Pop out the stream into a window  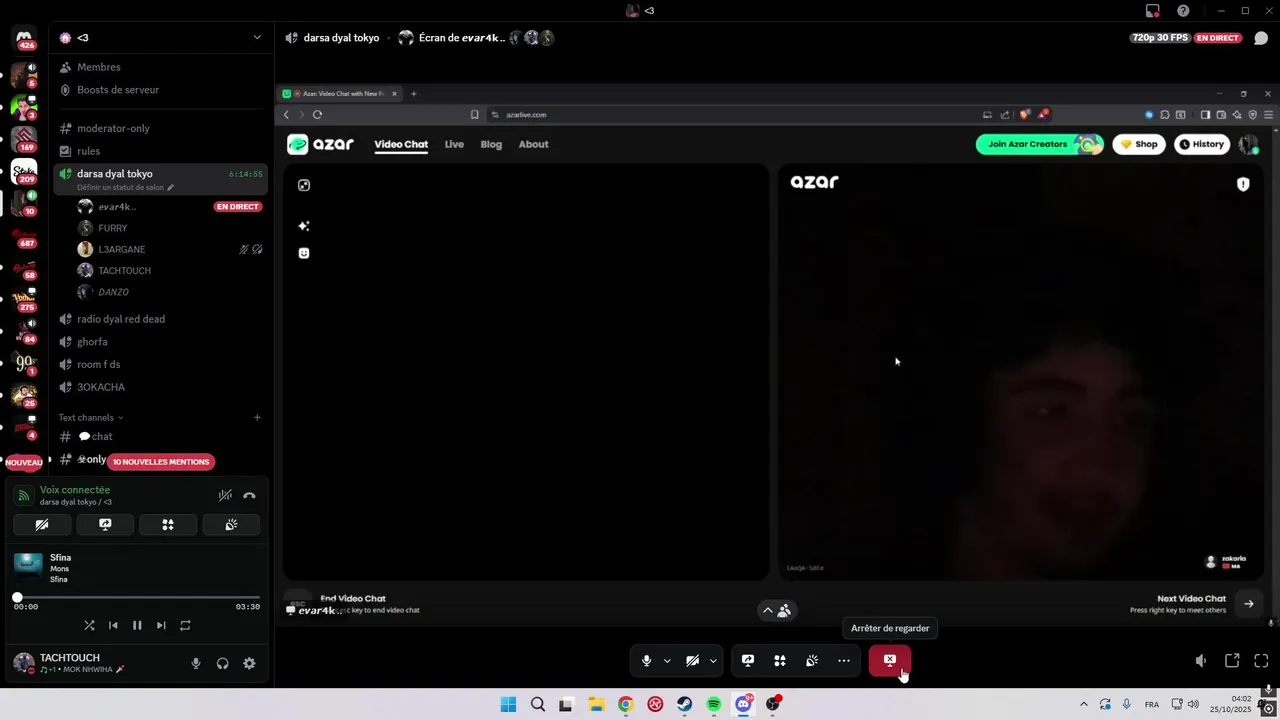pyautogui.click(x=1232, y=660)
